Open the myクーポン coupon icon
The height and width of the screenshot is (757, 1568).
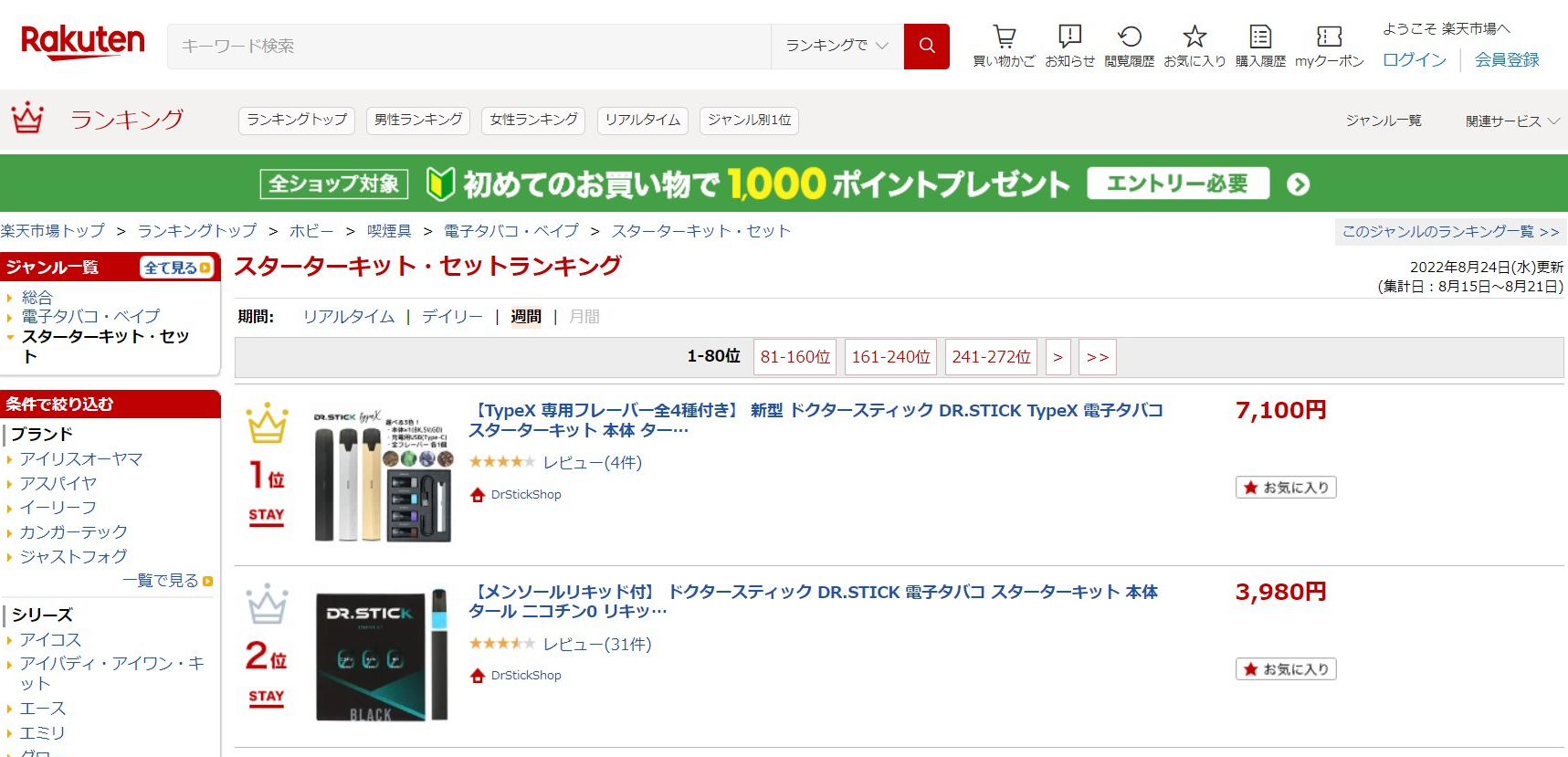[x=1330, y=37]
